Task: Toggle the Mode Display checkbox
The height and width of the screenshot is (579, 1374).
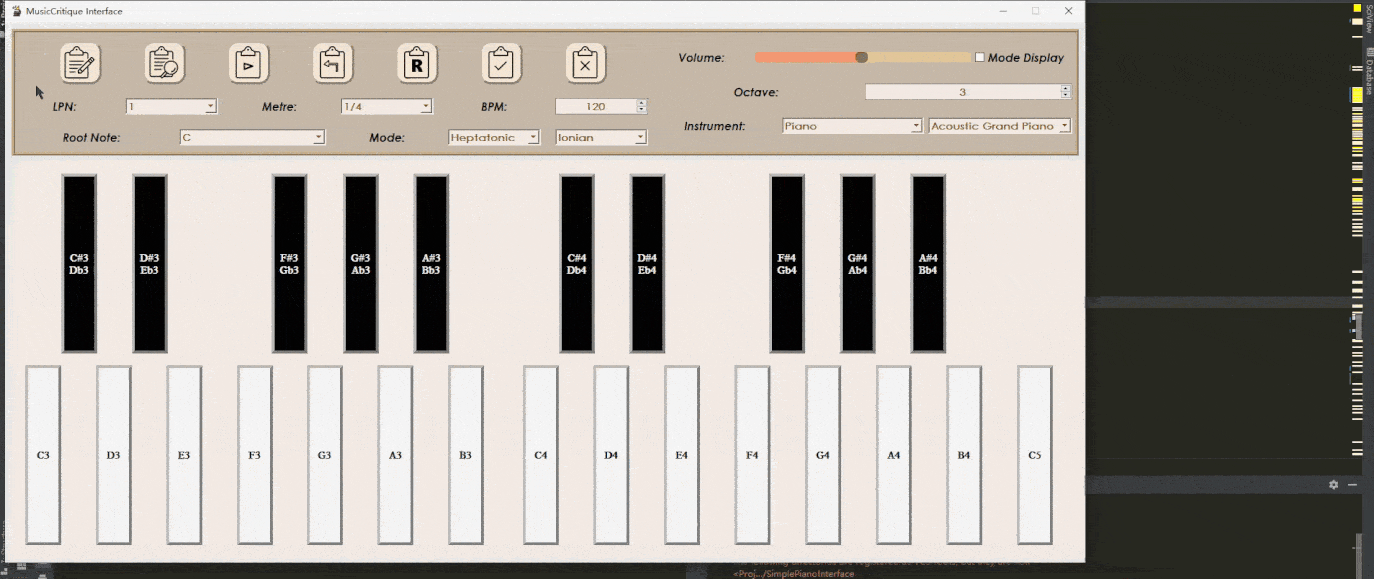Action: pos(980,57)
